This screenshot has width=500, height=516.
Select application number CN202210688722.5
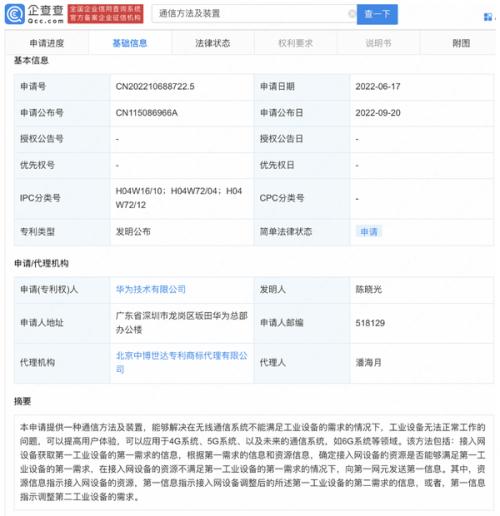click(155, 87)
